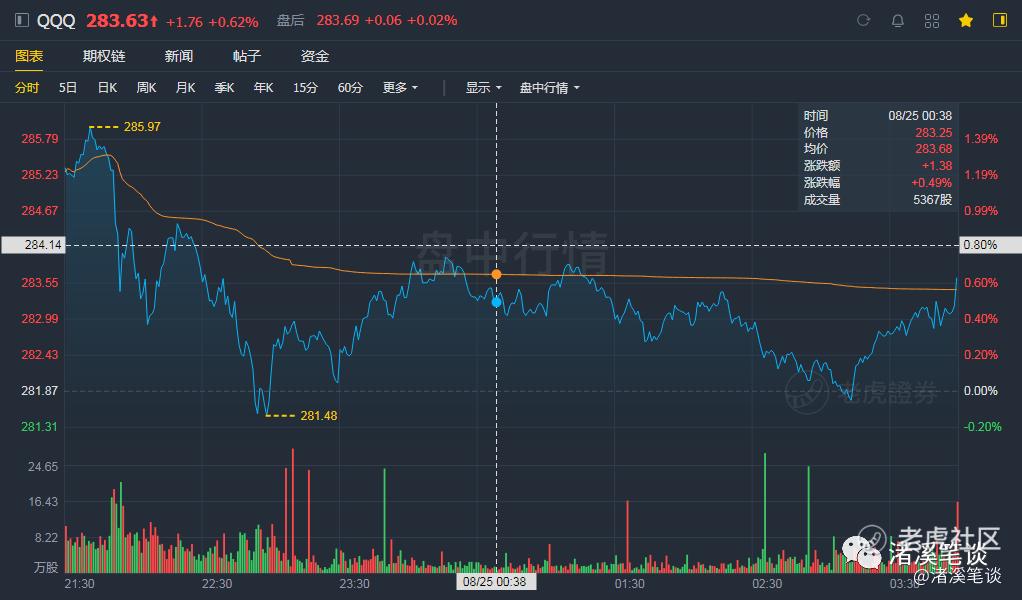1022x600 pixels.
Task: Click the 盘后 after-hours price 283.69
Action: click(x=338, y=20)
